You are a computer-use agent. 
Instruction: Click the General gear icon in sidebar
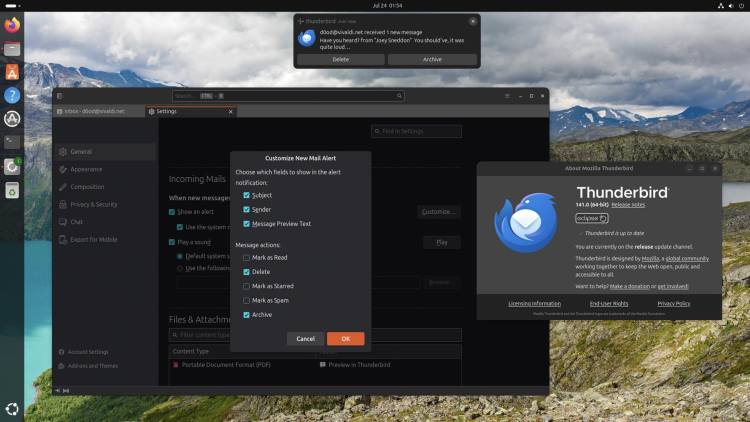tap(63, 152)
